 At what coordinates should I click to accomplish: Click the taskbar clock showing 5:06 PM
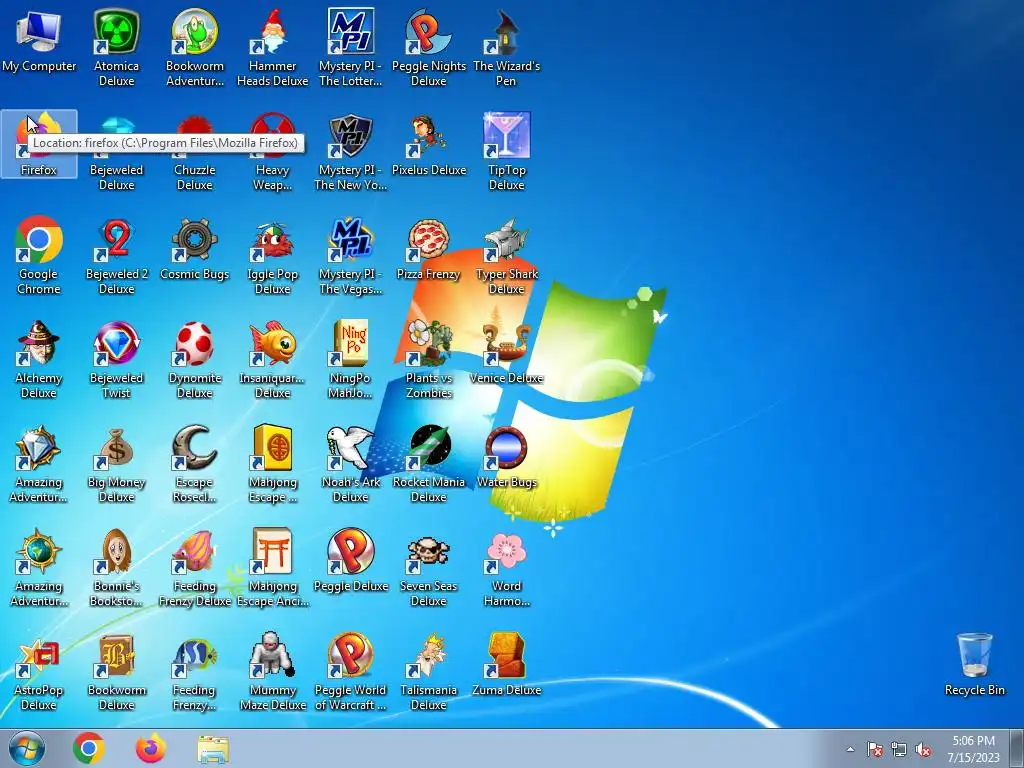973,749
